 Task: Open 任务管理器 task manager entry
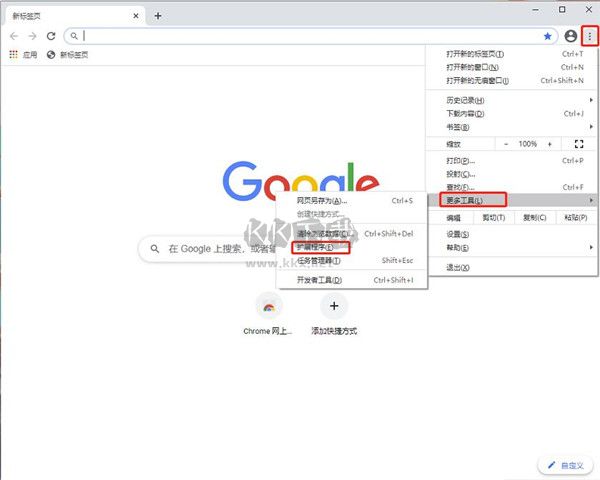[x=351, y=261]
